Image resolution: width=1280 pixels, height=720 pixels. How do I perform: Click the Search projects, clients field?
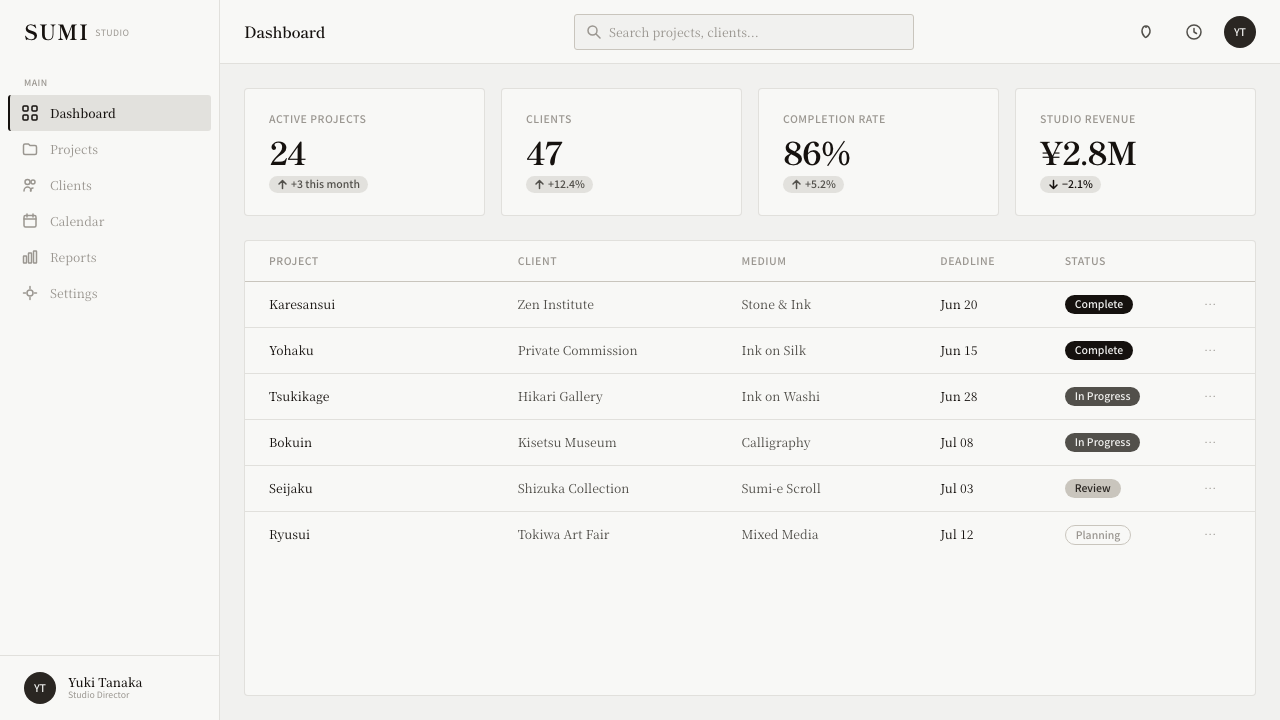744,32
